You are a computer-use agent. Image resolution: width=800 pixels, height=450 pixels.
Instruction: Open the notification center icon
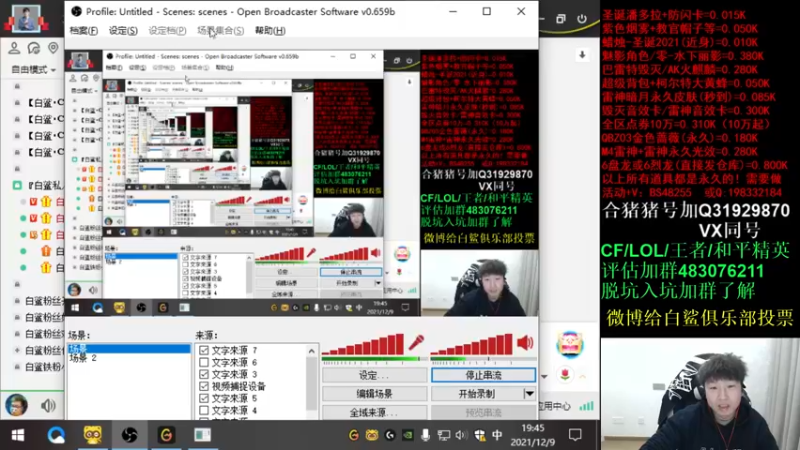(x=575, y=435)
